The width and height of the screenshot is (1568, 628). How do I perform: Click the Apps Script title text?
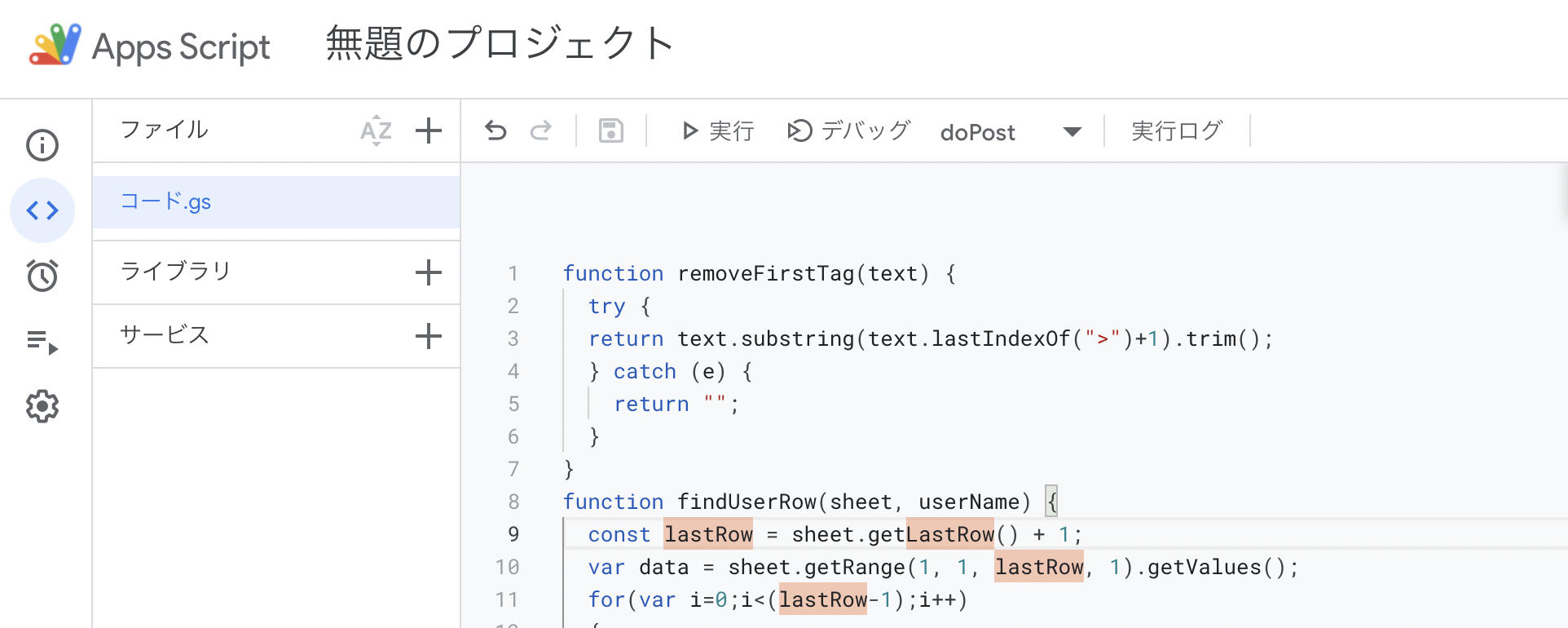181,46
